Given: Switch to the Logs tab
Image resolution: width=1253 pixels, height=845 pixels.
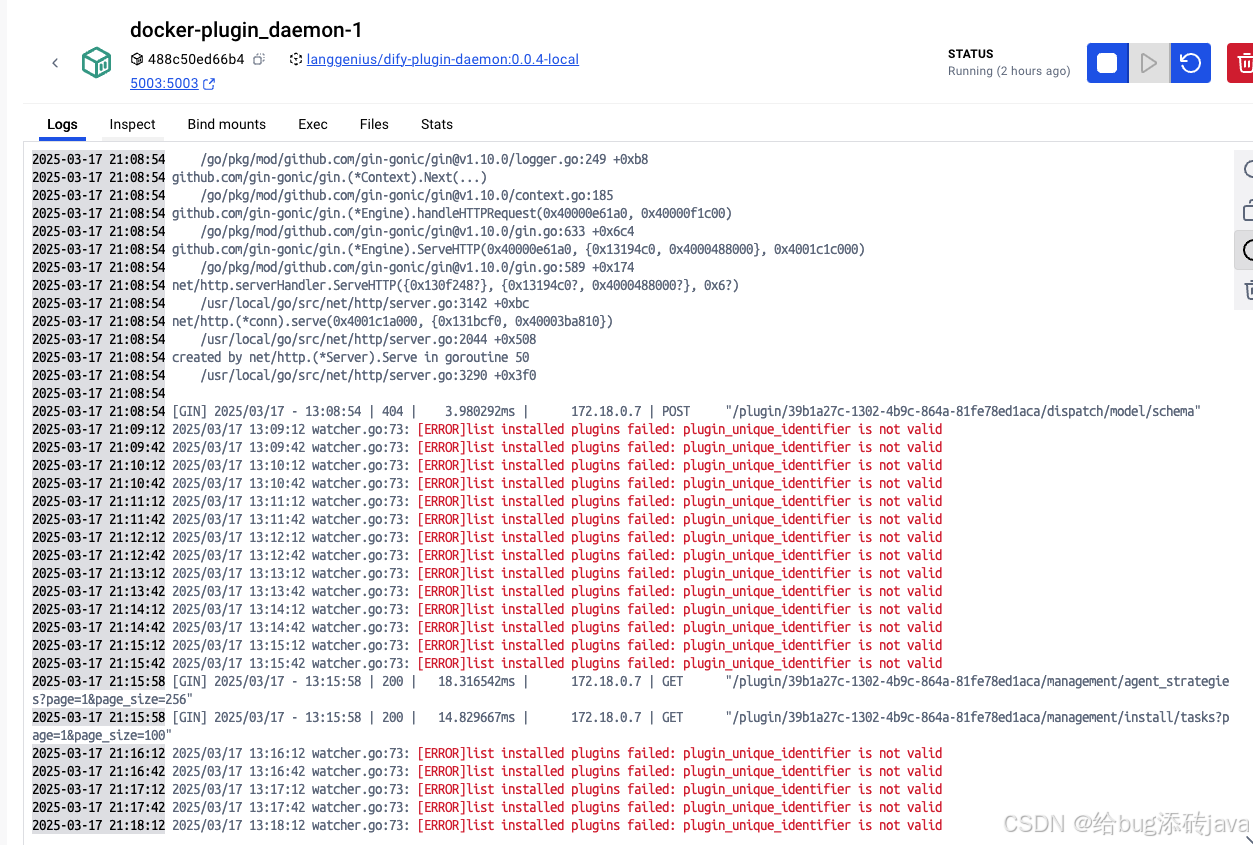Looking at the screenshot, I should click(x=62, y=124).
